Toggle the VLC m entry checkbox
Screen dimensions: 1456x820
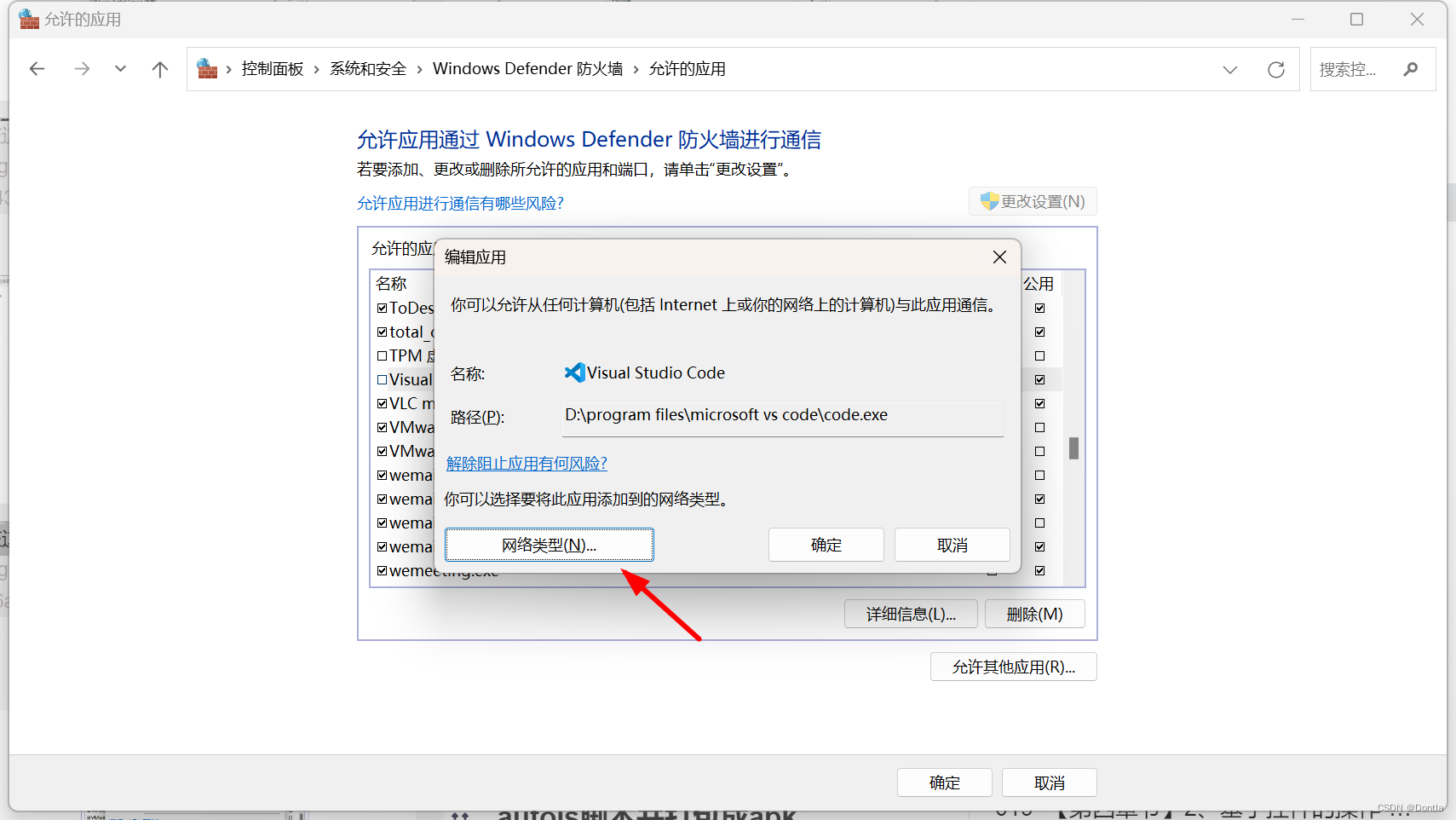pyautogui.click(x=382, y=403)
